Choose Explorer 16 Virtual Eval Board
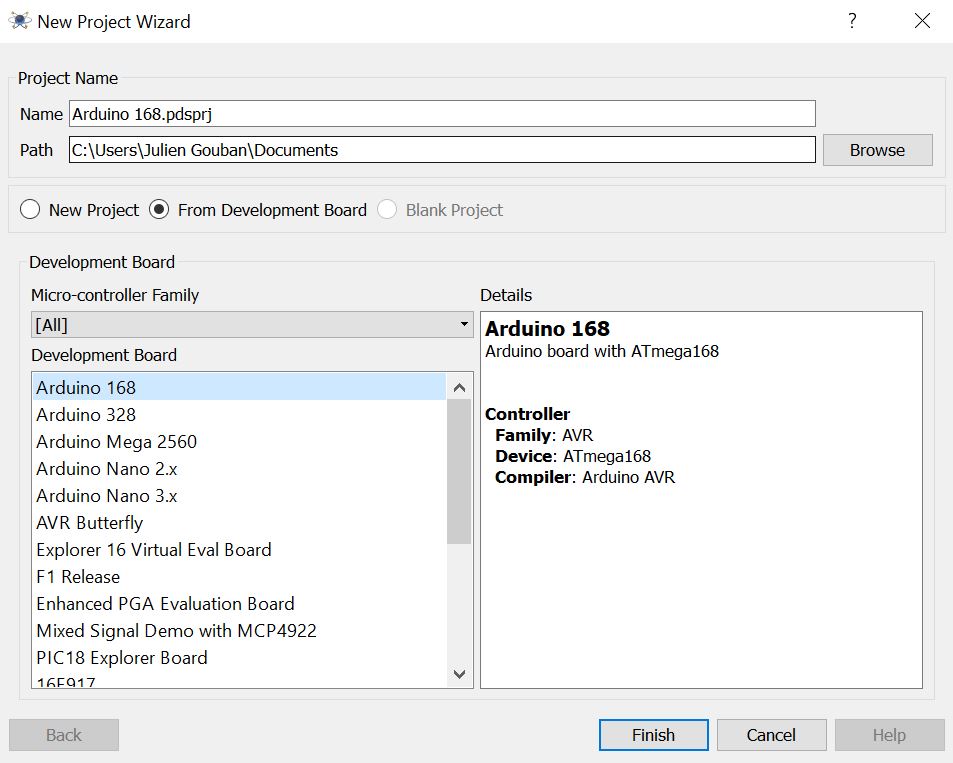Screen dimensions: 953x763 pos(154,549)
